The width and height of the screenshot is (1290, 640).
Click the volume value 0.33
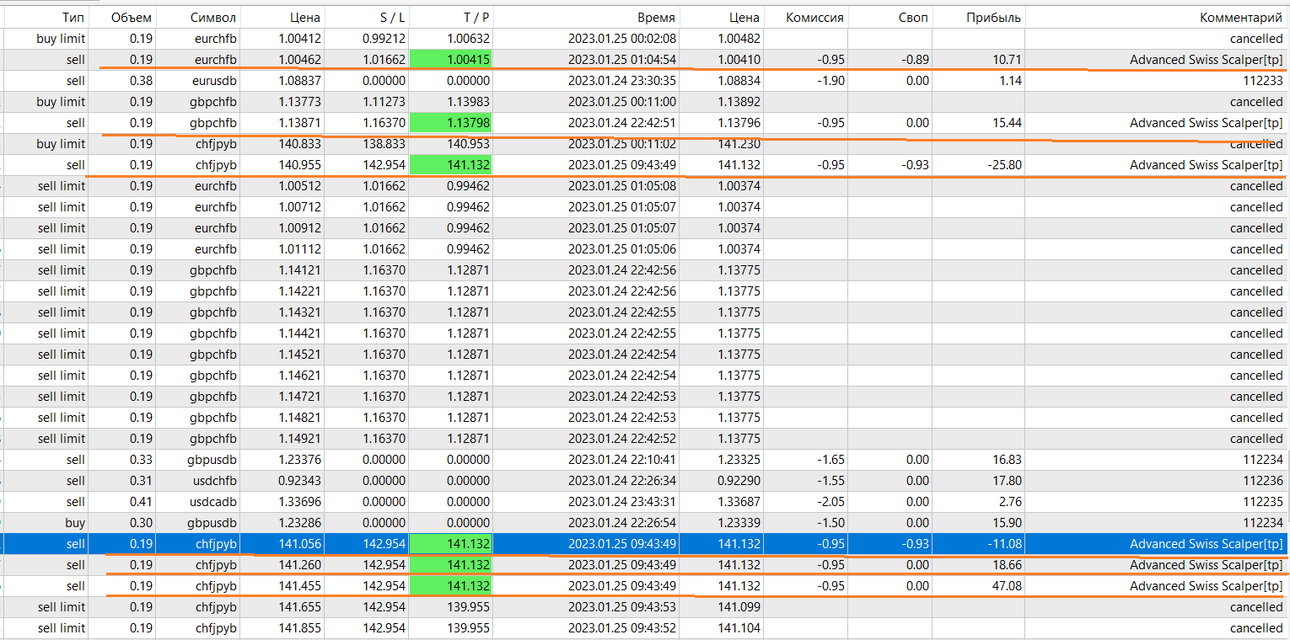(x=140, y=460)
